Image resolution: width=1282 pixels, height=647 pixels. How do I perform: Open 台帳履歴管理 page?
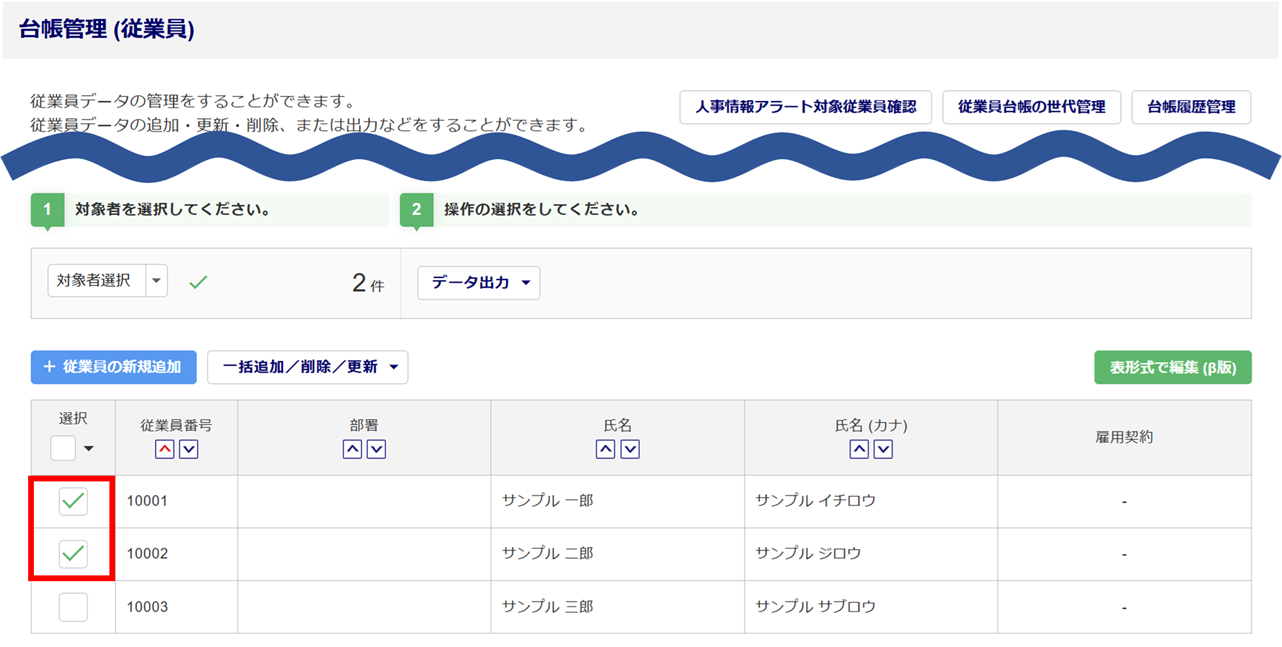[1191, 107]
